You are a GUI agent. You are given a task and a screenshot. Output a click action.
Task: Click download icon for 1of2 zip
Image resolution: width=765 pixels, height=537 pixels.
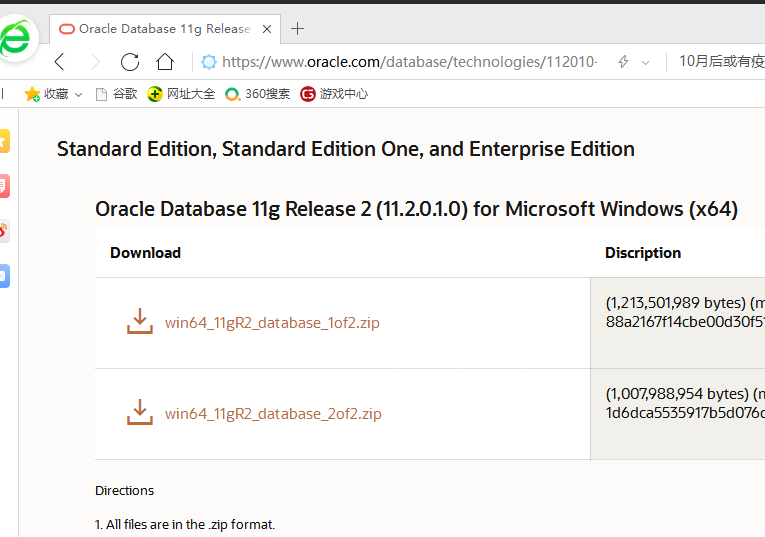[140, 321]
